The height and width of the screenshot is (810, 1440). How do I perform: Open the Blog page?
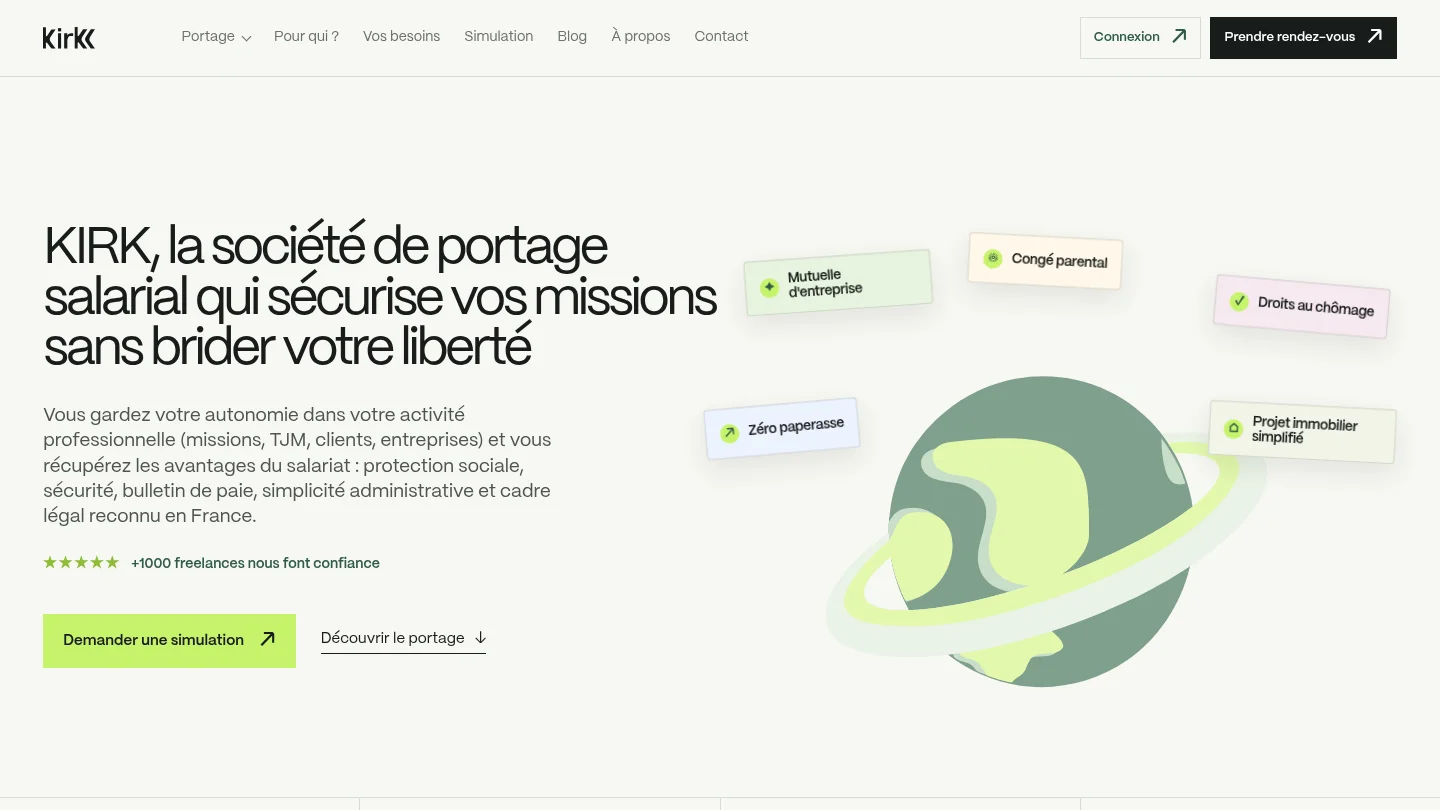tap(572, 36)
